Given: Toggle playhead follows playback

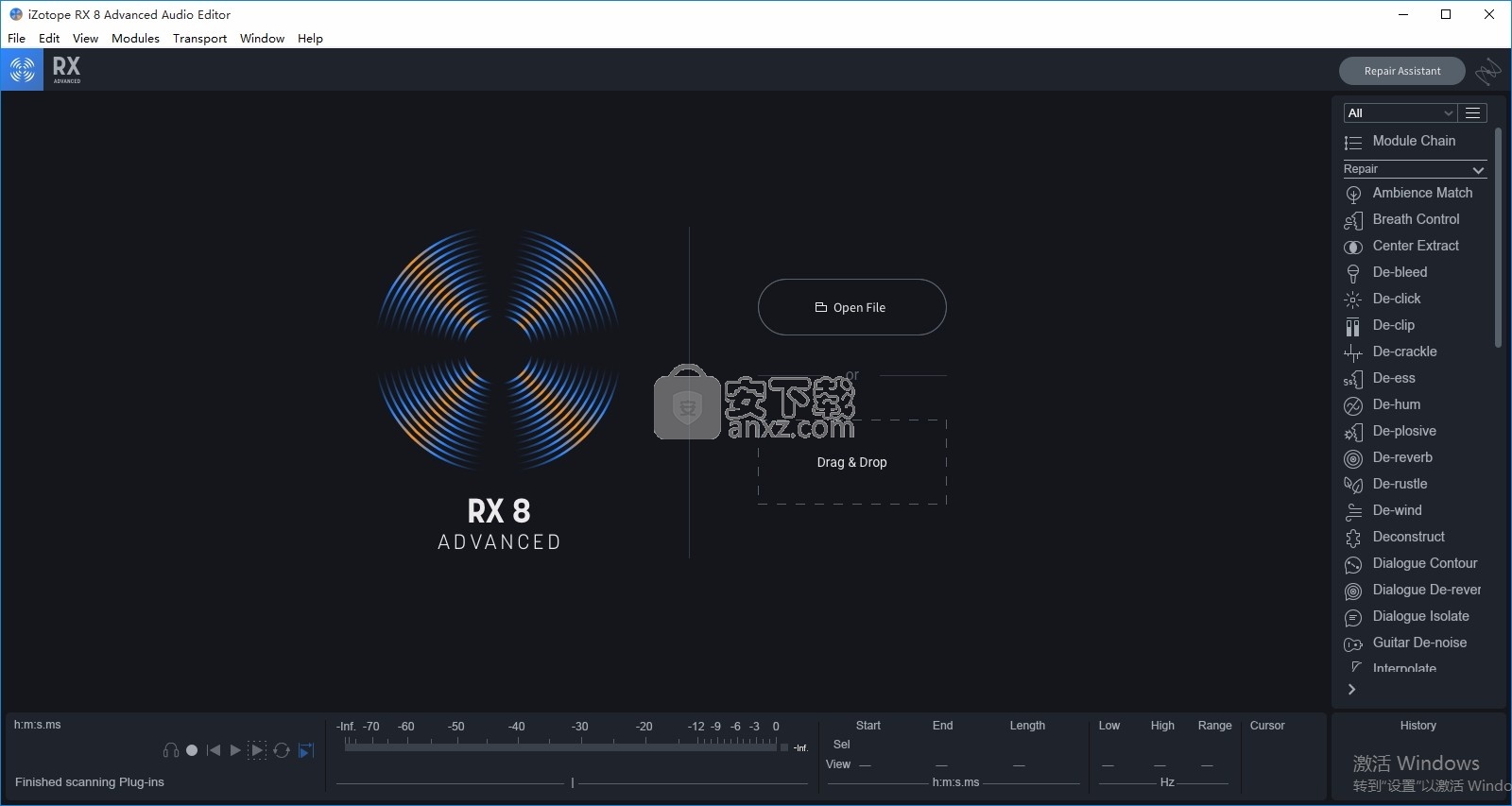Looking at the screenshot, I should (306, 750).
